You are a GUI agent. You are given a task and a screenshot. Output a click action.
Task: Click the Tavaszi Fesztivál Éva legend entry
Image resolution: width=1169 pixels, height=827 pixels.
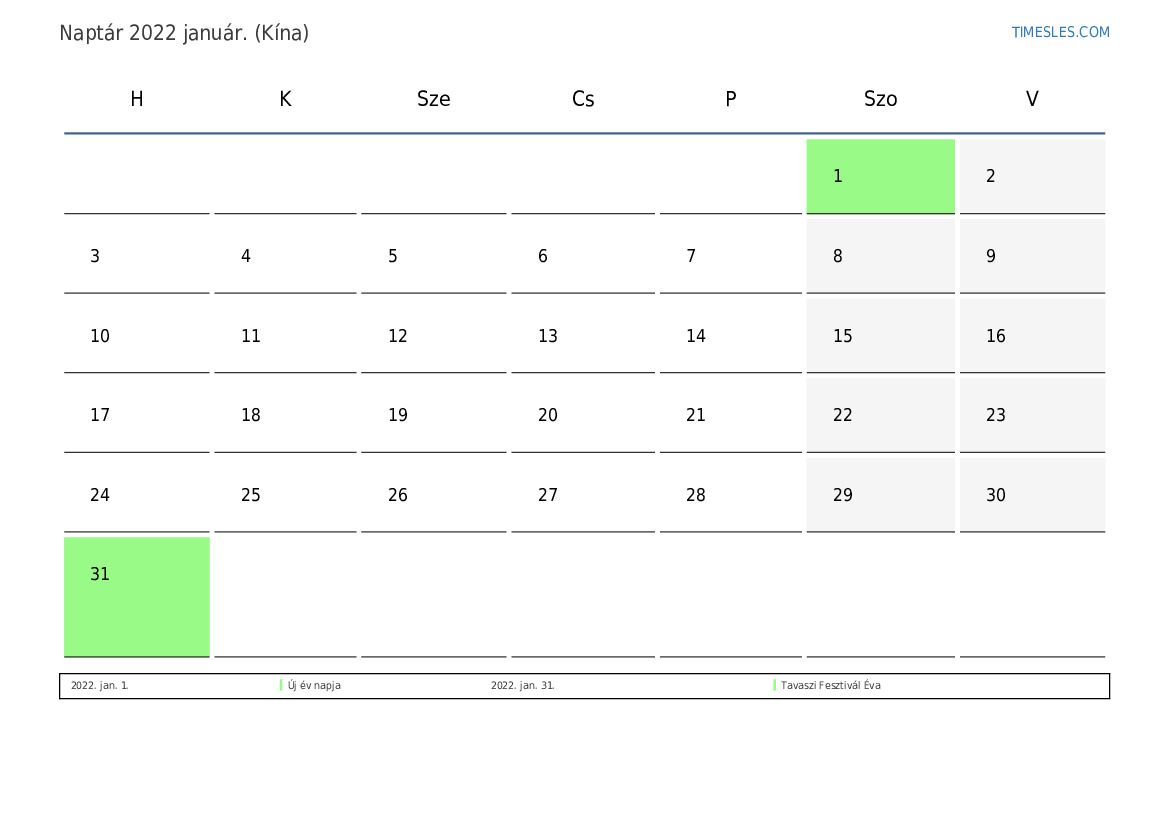pos(830,686)
